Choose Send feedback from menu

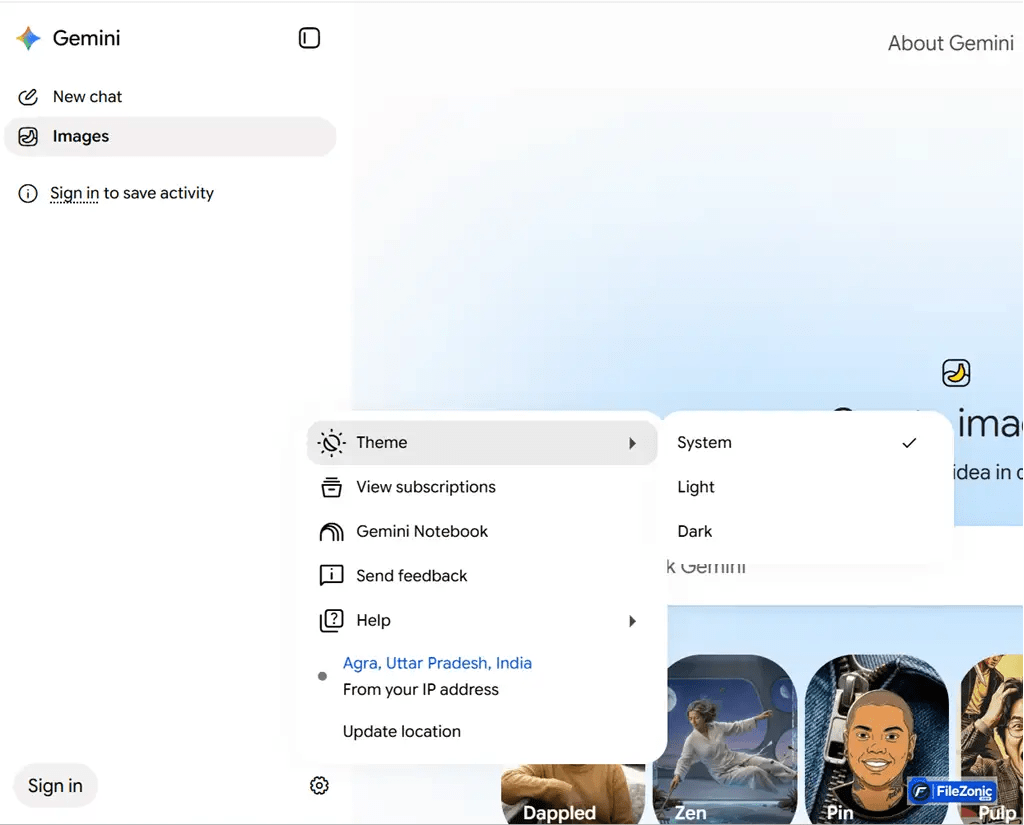coord(482,575)
